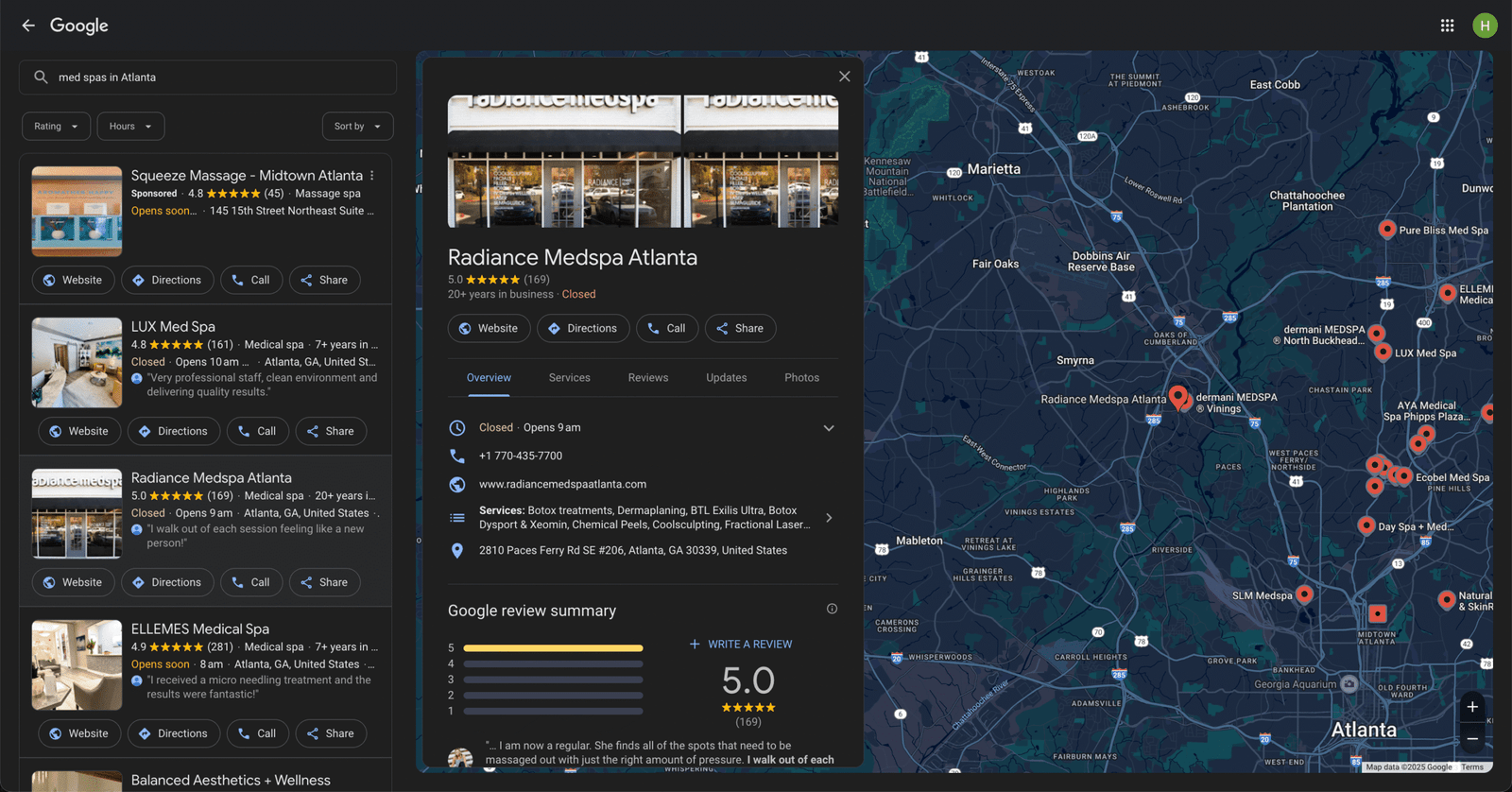
Task: Expand the opening hours chevron
Action: click(x=829, y=428)
